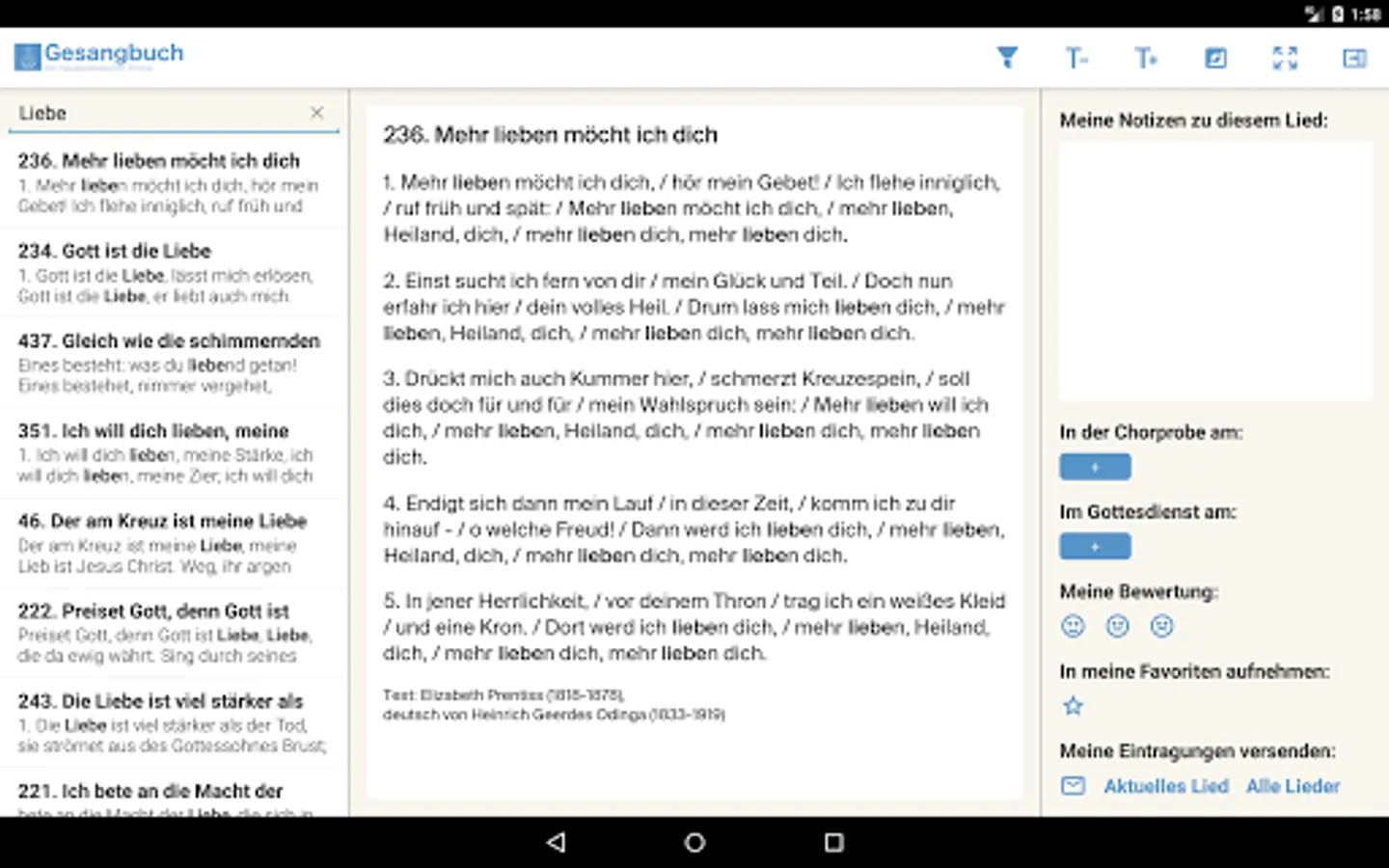Image resolution: width=1389 pixels, height=868 pixels.
Task: Increase text size with T+ icon
Action: pos(1146,58)
